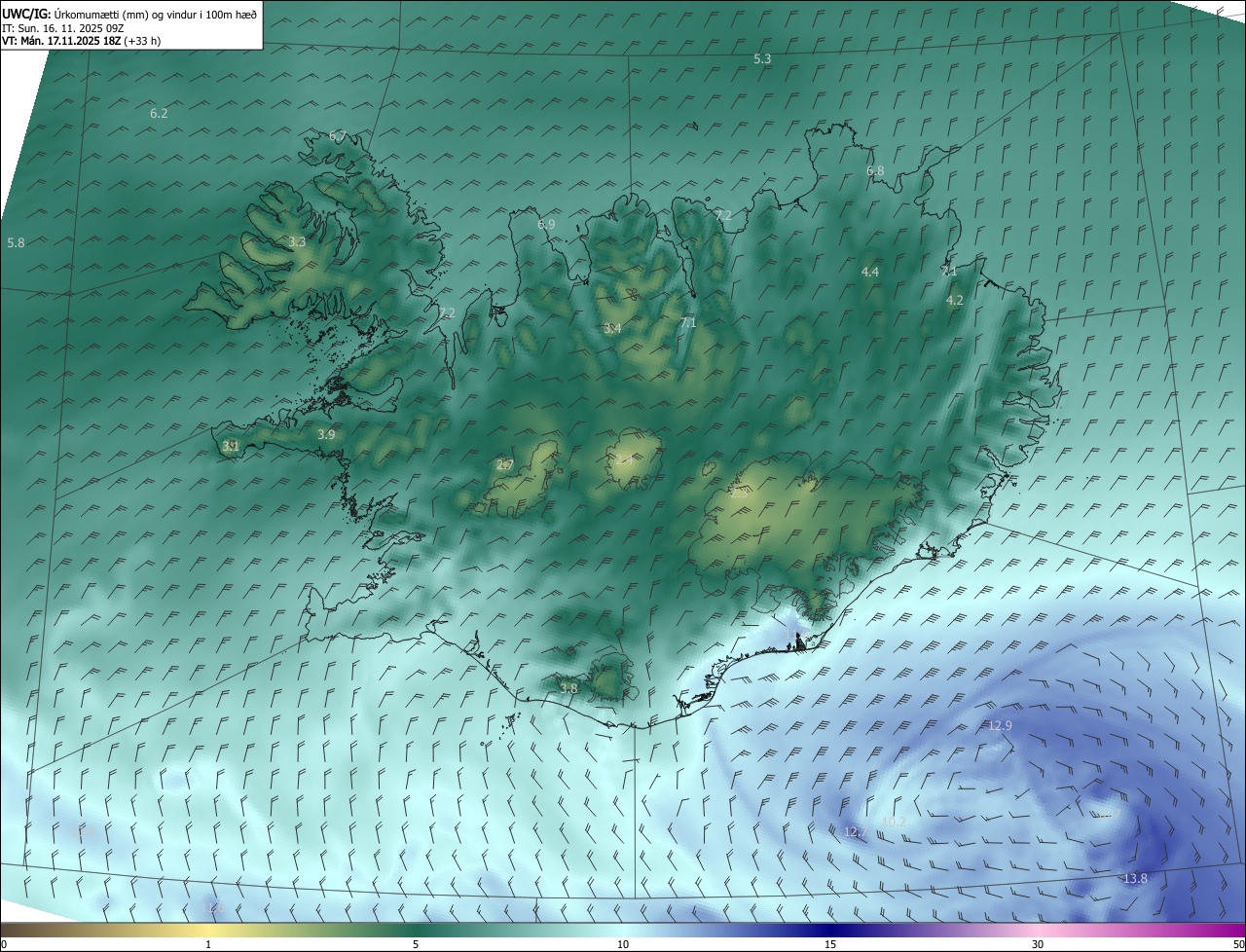The height and width of the screenshot is (952, 1246).
Task: Pick the 13.8 value label
Action: (1135, 879)
